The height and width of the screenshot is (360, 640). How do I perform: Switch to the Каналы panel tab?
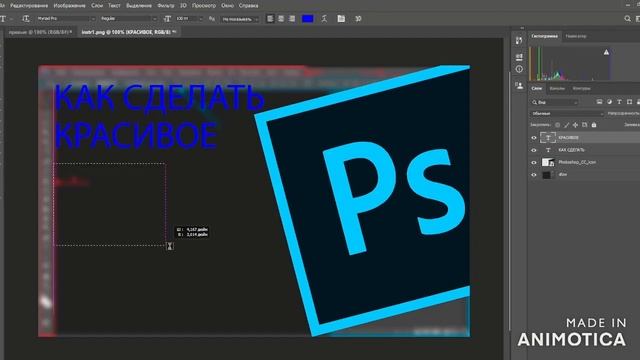tap(557, 88)
